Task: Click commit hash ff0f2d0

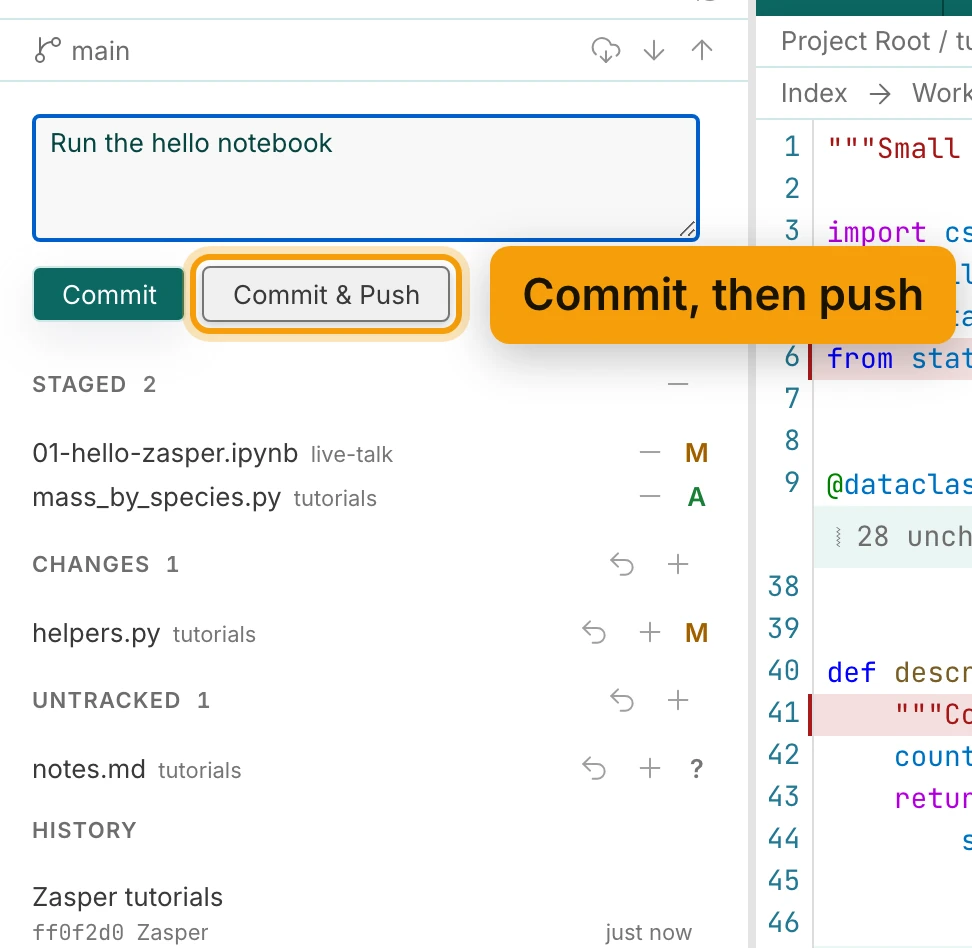Action: 78,932
